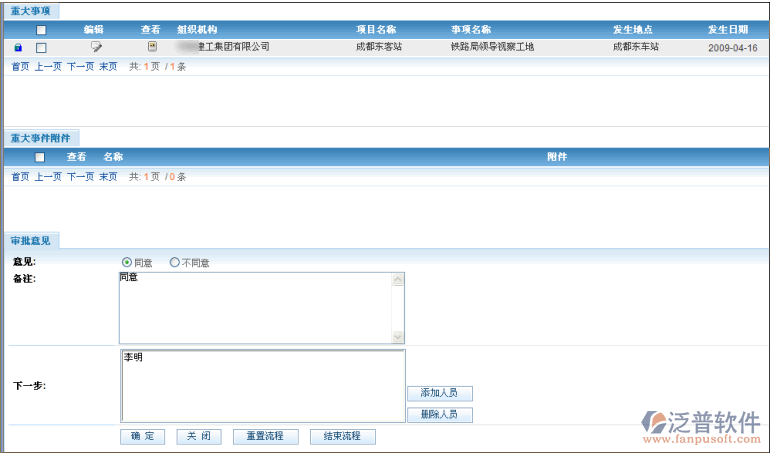The height and width of the screenshot is (455, 771).
Task: Click the 添加人员 button
Action: click(x=440, y=393)
